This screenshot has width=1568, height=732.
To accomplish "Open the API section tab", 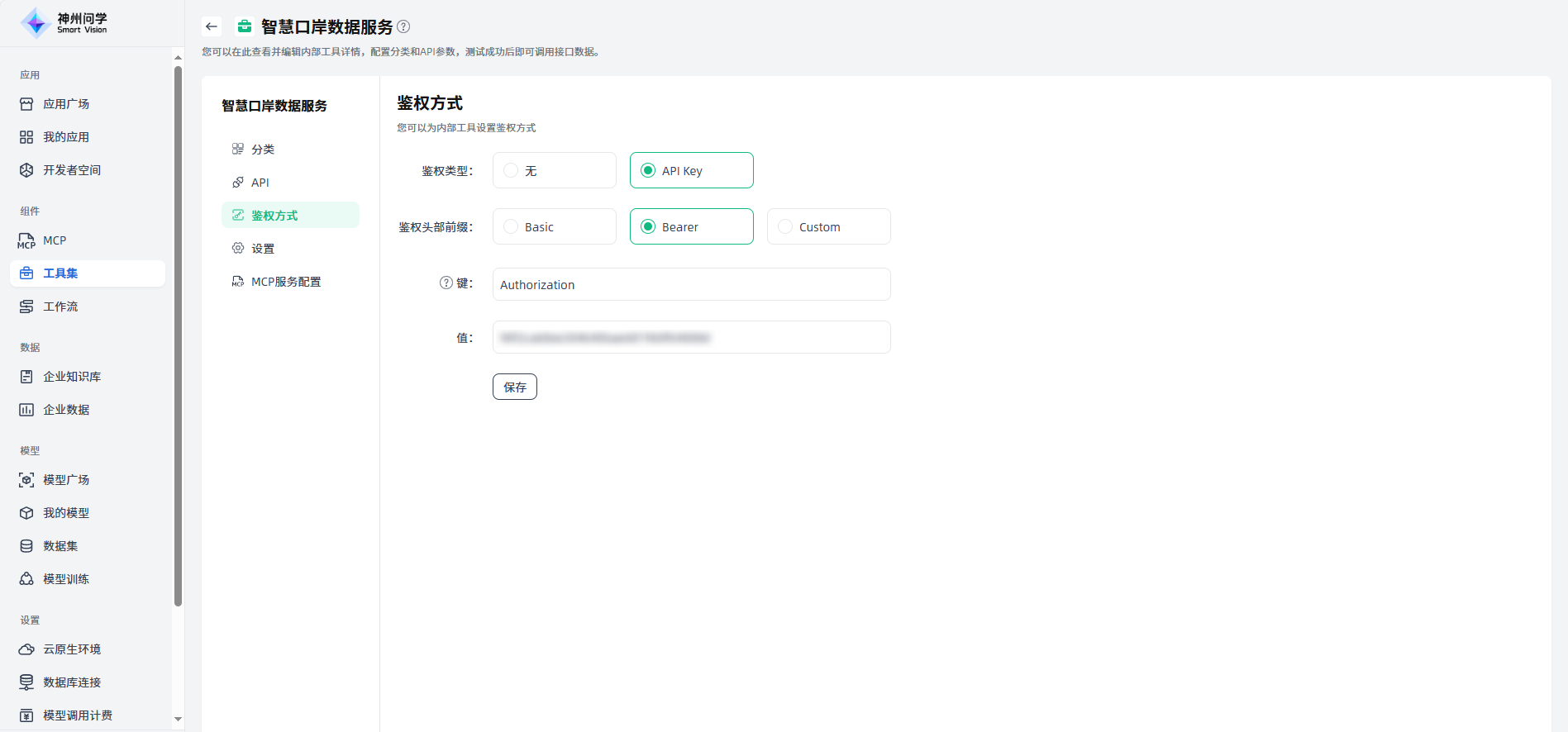I will click(x=260, y=183).
